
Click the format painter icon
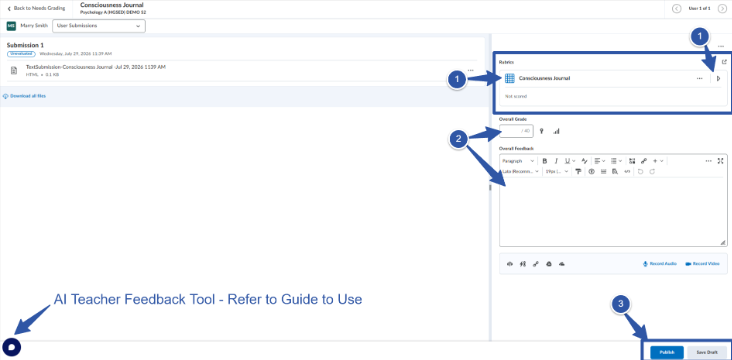point(578,172)
